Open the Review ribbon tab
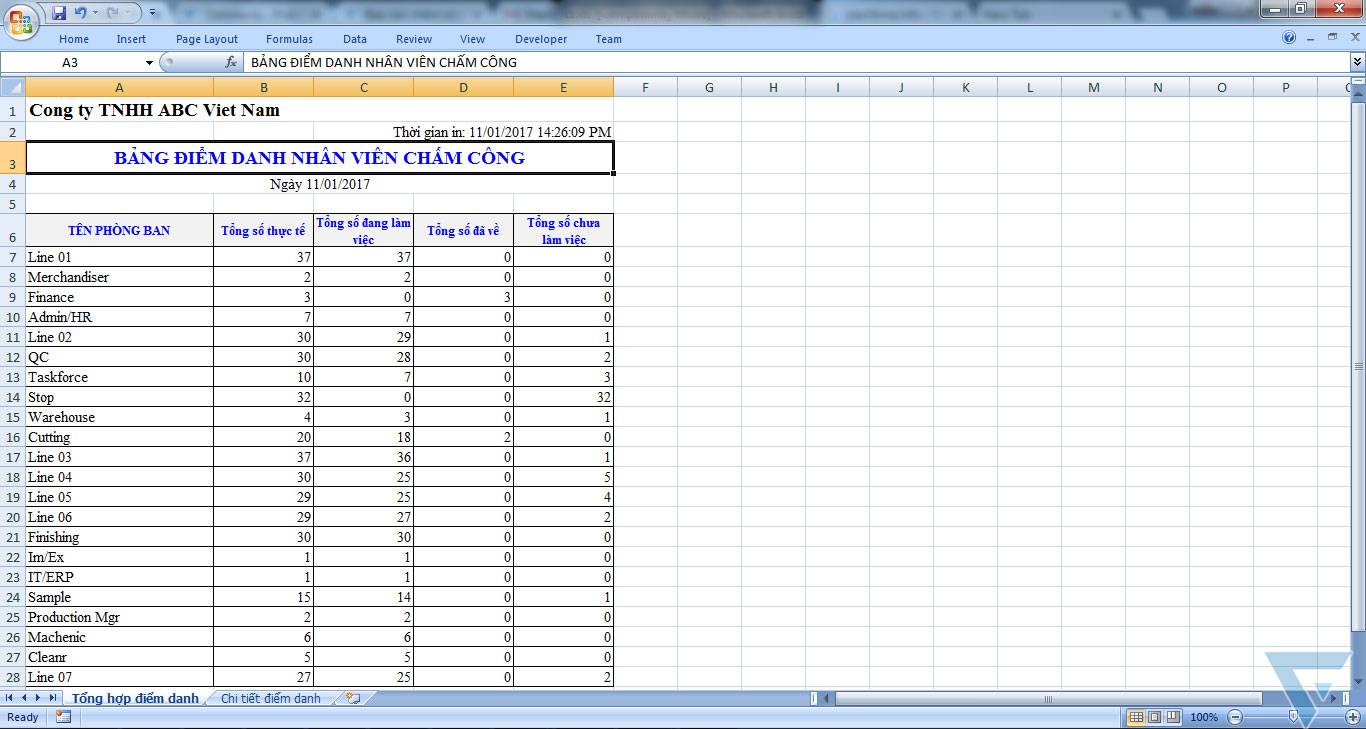 [x=414, y=39]
